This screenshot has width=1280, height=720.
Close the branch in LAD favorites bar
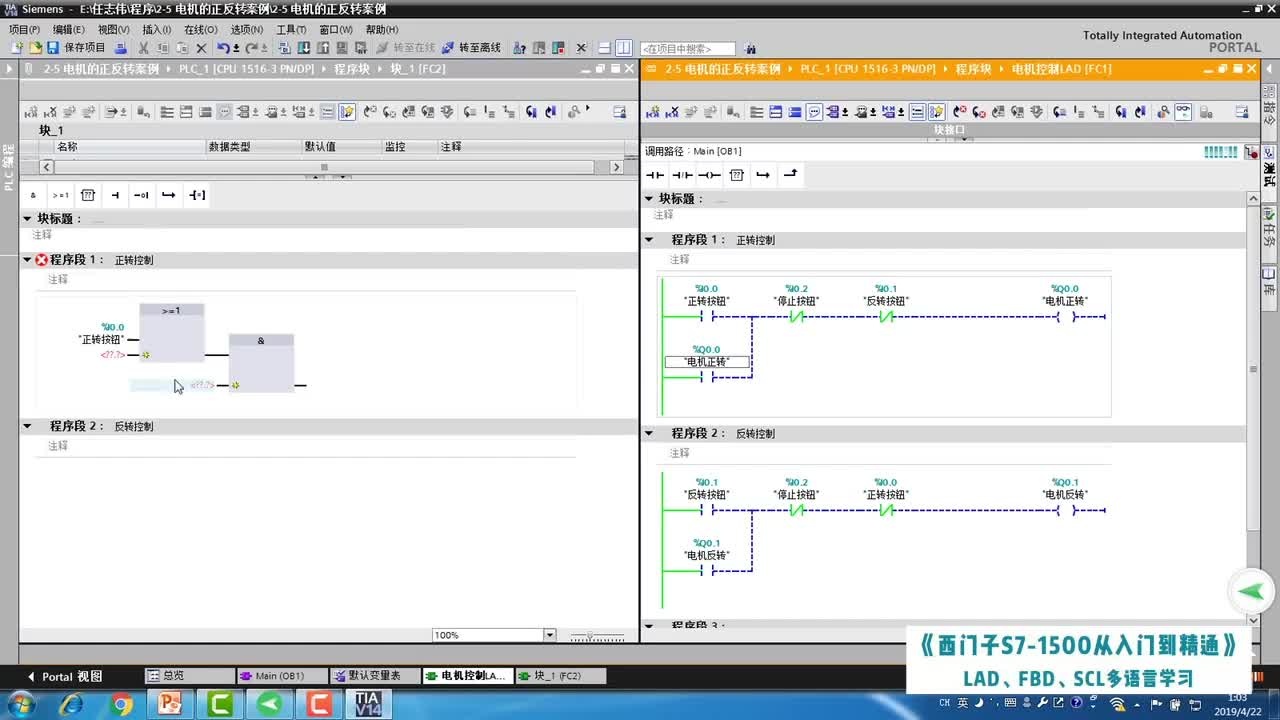click(790, 175)
